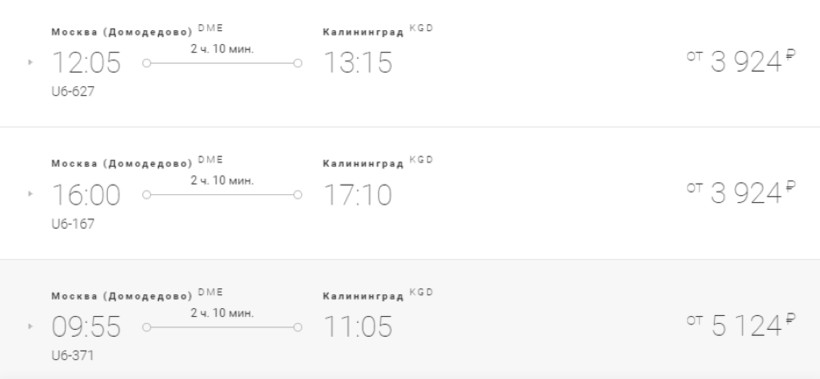Image resolution: width=820 pixels, height=379 pixels.
Task: Click the 16:00 departure time
Action: click(x=86, y=194)
